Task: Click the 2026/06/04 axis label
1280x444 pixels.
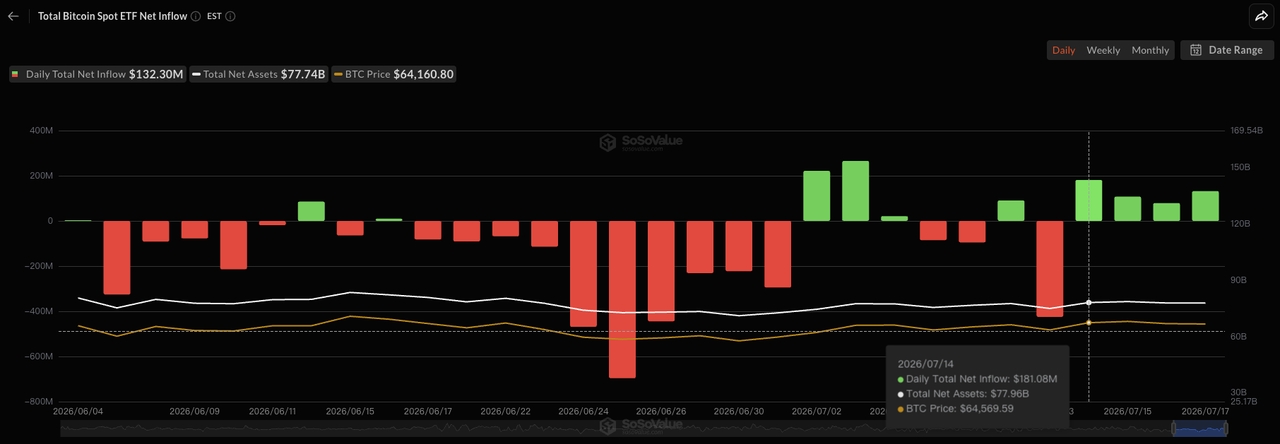Action: pyautogui.click(x=77, y=411)
